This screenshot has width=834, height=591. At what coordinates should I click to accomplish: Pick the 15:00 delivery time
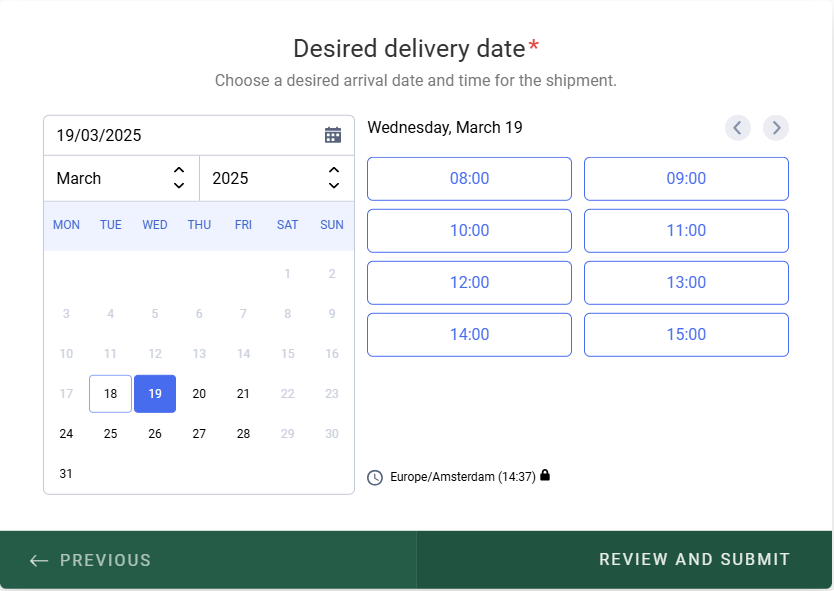click(686, 335)
